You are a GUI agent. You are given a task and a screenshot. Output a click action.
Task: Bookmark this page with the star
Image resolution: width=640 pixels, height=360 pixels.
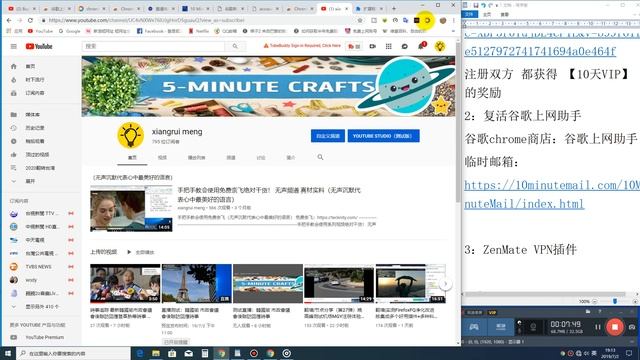click(360, 20)
